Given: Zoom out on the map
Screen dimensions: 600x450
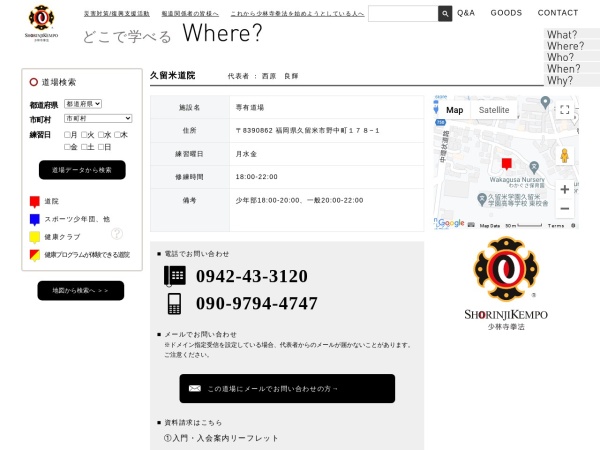Looking at the screenshot, I should tap(564, 209).
